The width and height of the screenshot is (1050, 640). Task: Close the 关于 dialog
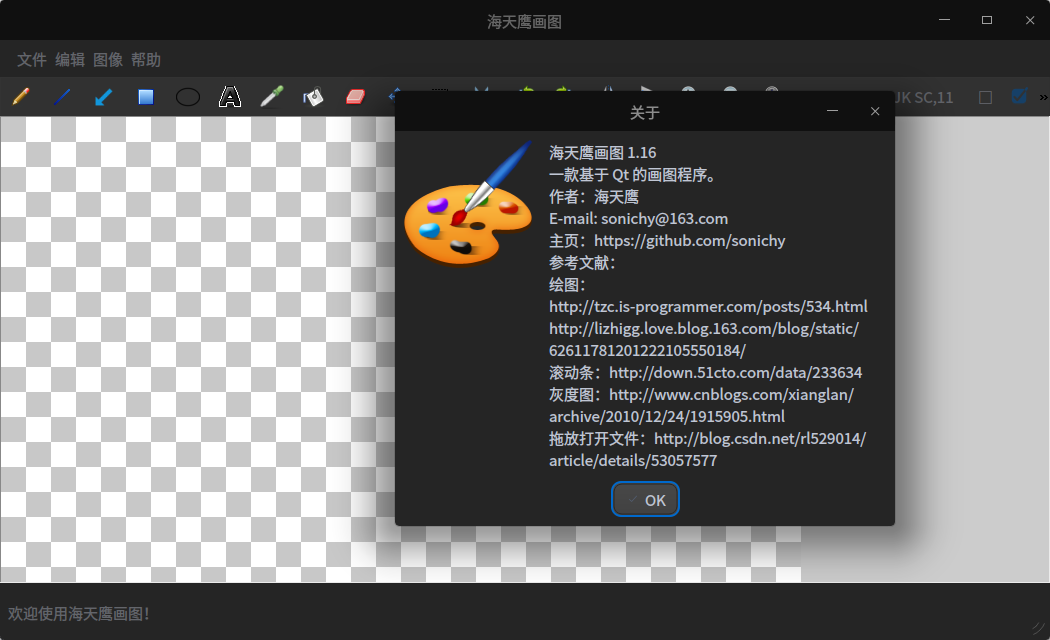coord(875,111)
